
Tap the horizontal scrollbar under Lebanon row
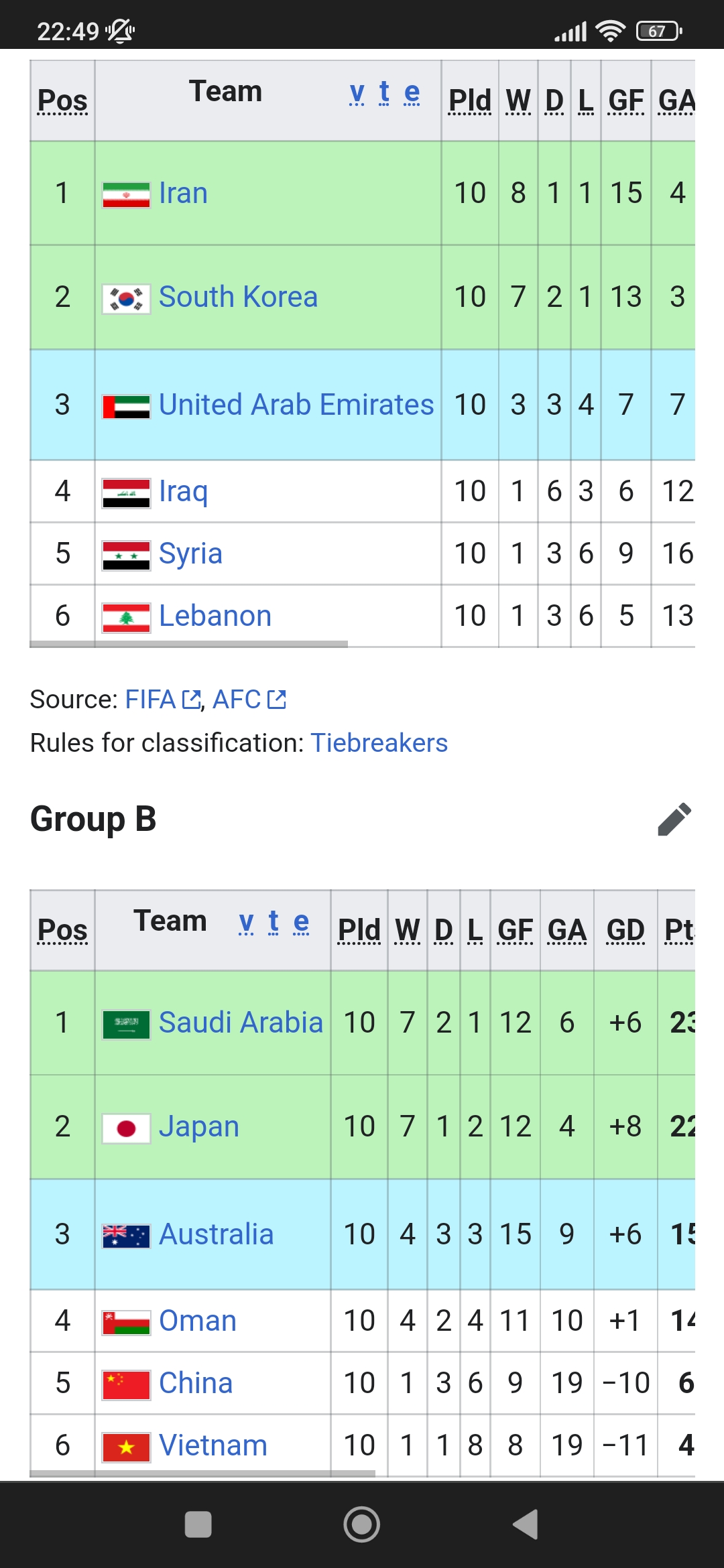click(x=189, y=644)
